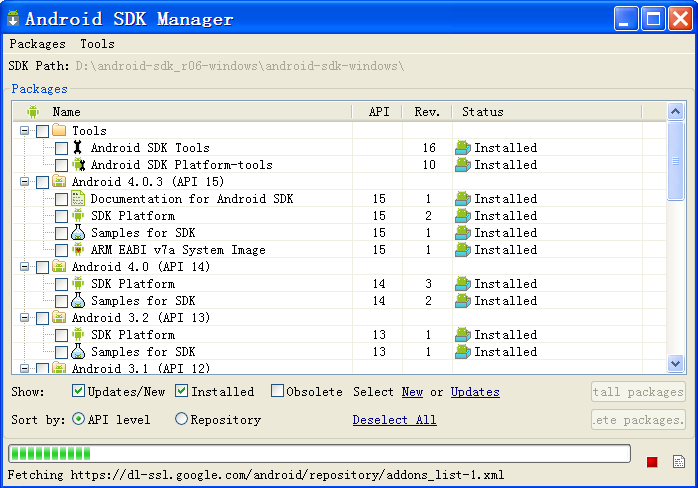
Task: Click the scroll down arrow in package list
Action: [675, 363]
